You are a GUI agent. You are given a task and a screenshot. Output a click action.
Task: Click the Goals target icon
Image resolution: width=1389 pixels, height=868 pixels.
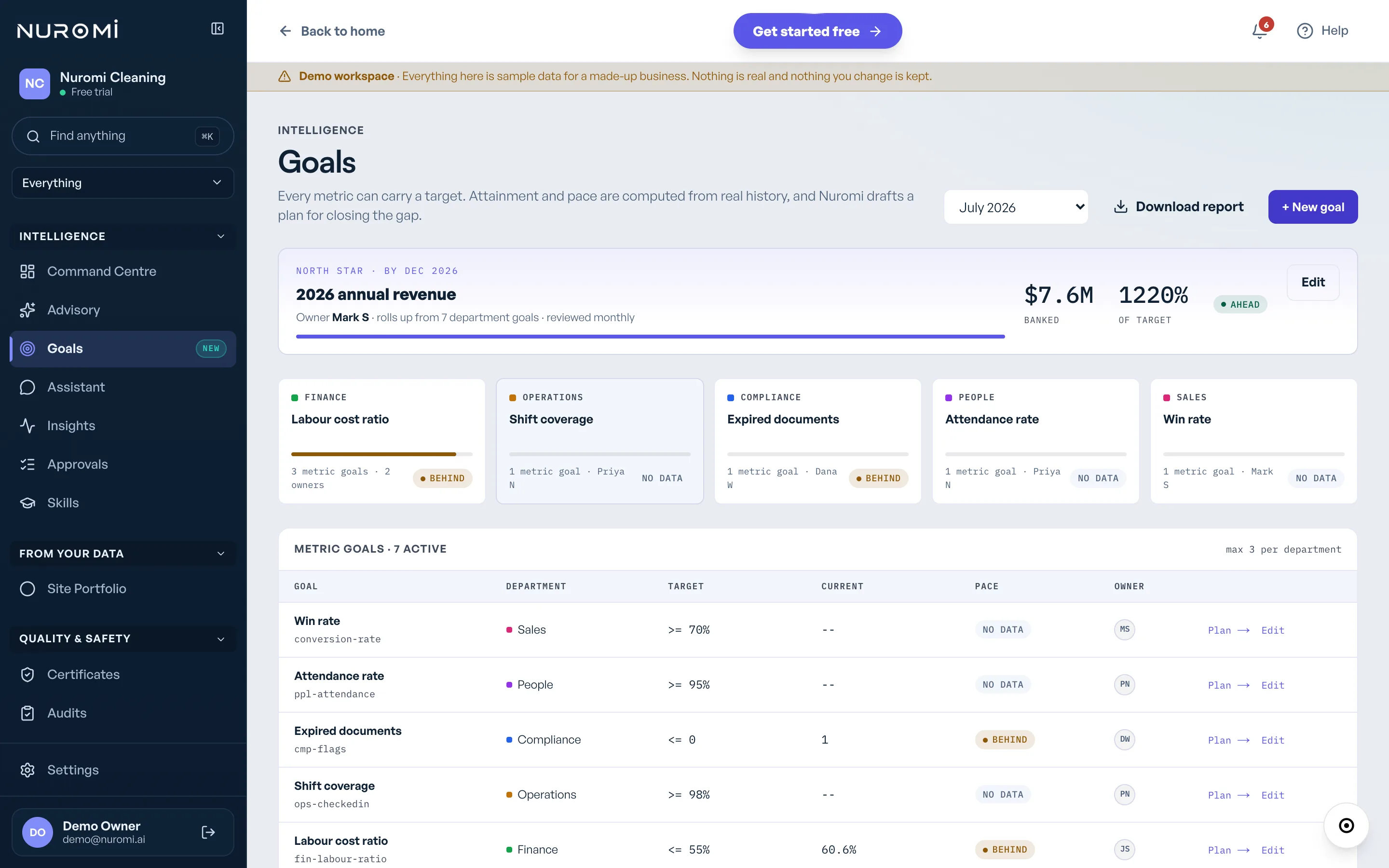tap(27, 349)
